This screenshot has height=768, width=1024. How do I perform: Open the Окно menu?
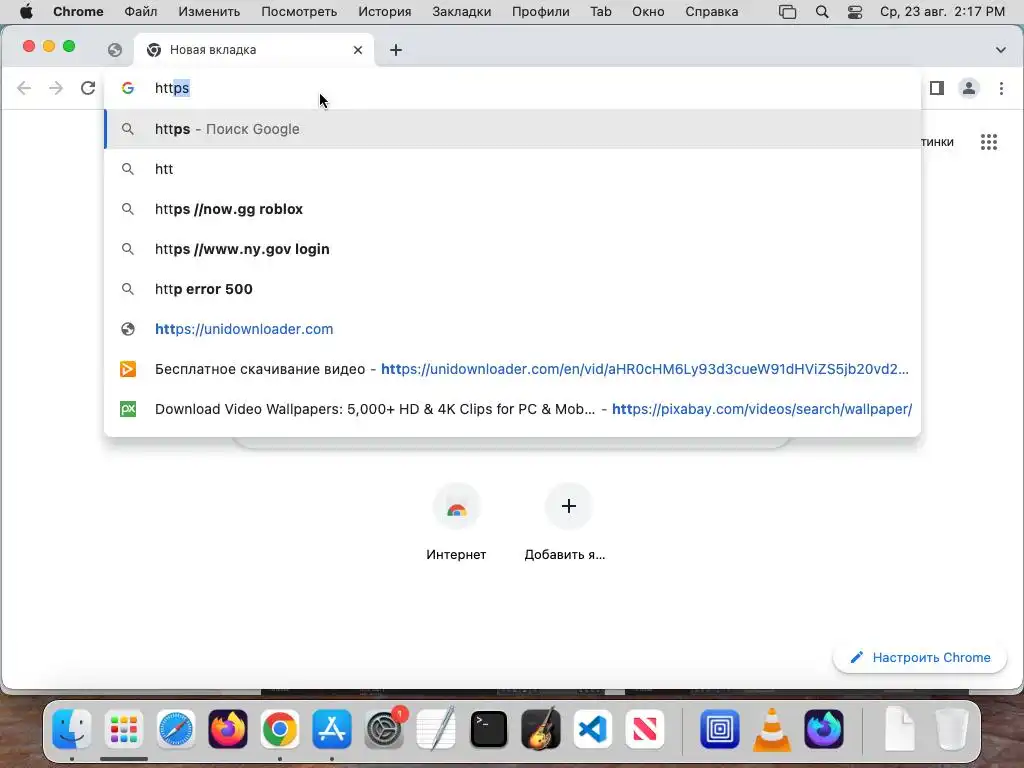pos(648,12)
